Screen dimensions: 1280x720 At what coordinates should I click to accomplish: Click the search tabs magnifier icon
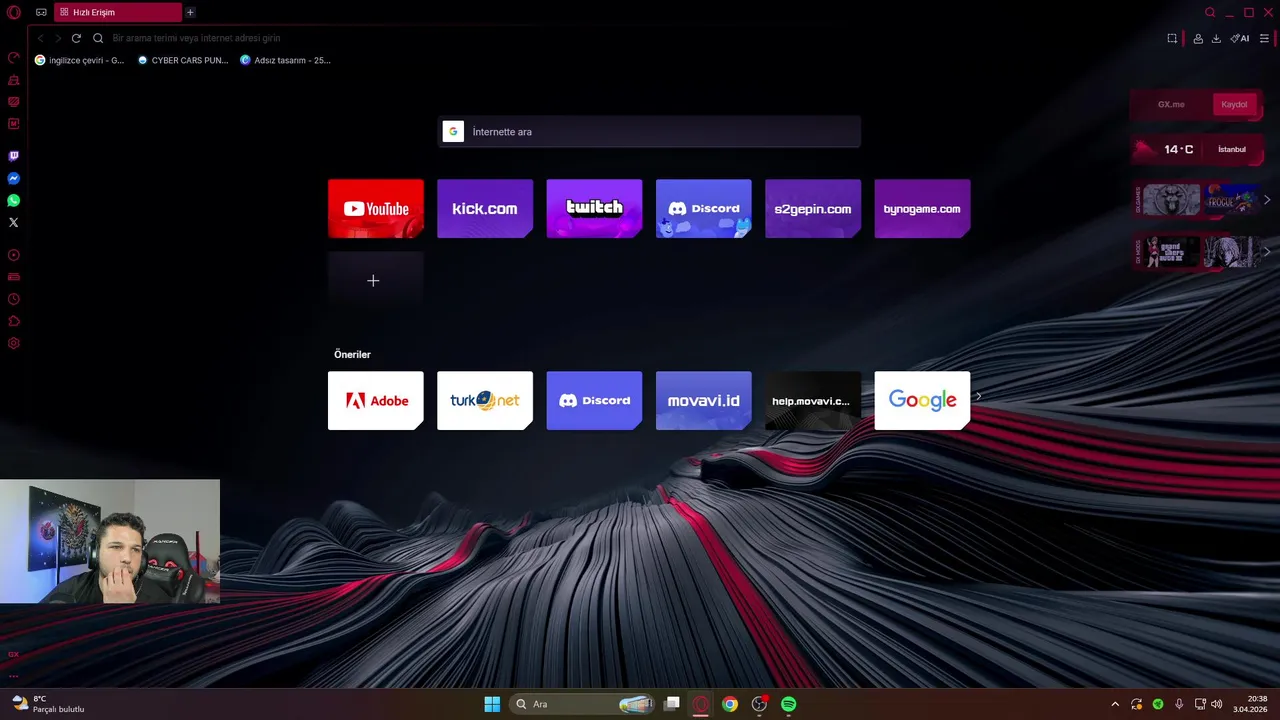pyautogui.click(x=1210, y=12)
